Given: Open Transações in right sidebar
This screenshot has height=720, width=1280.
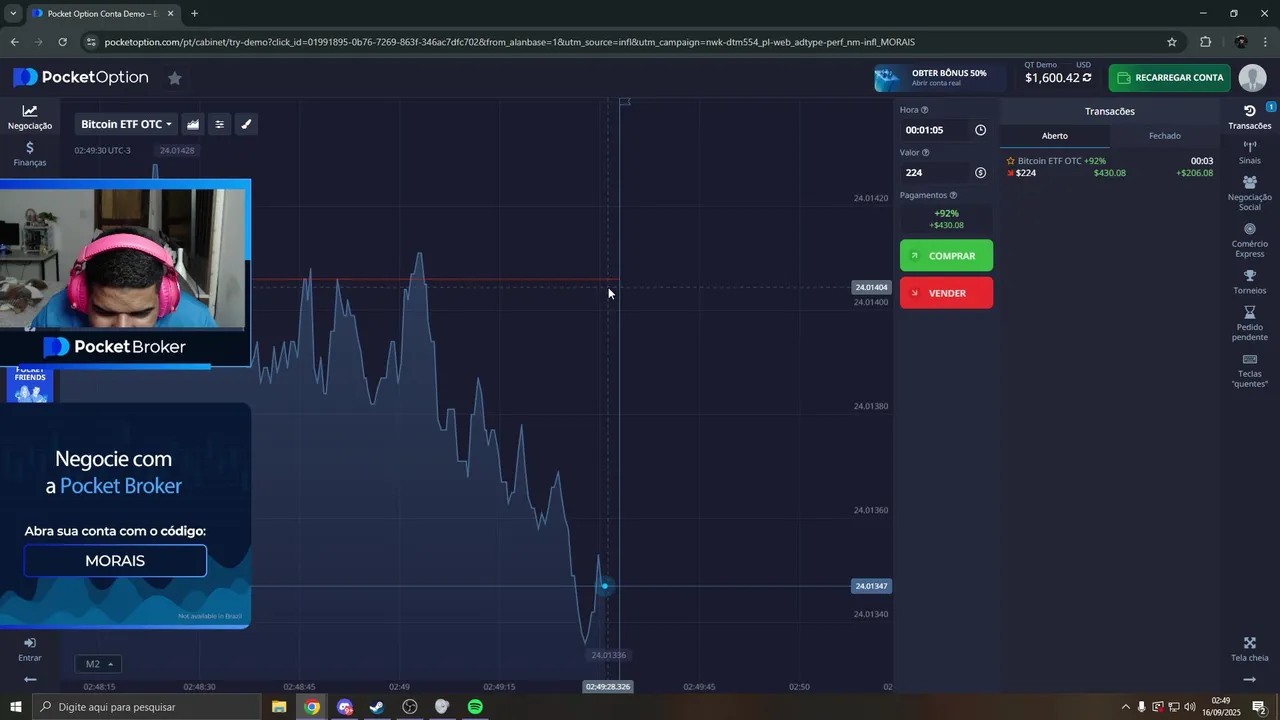Looking at the screenshot, I should coord(1250,117).
